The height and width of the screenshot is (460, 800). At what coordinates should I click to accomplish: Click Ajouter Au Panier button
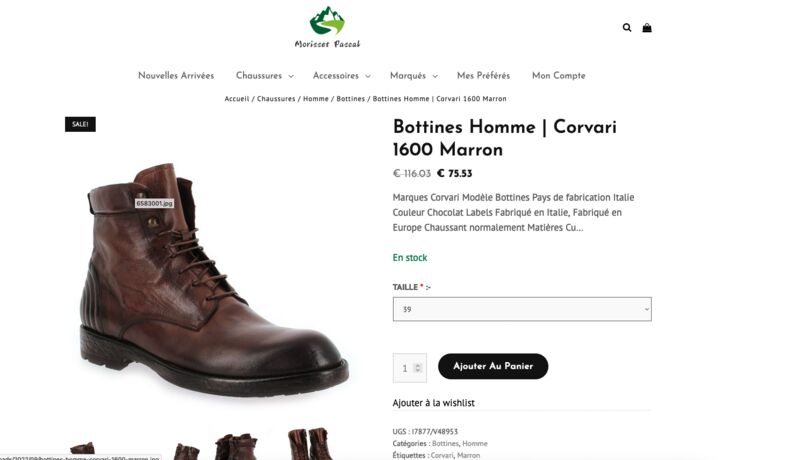pos(493,366)
